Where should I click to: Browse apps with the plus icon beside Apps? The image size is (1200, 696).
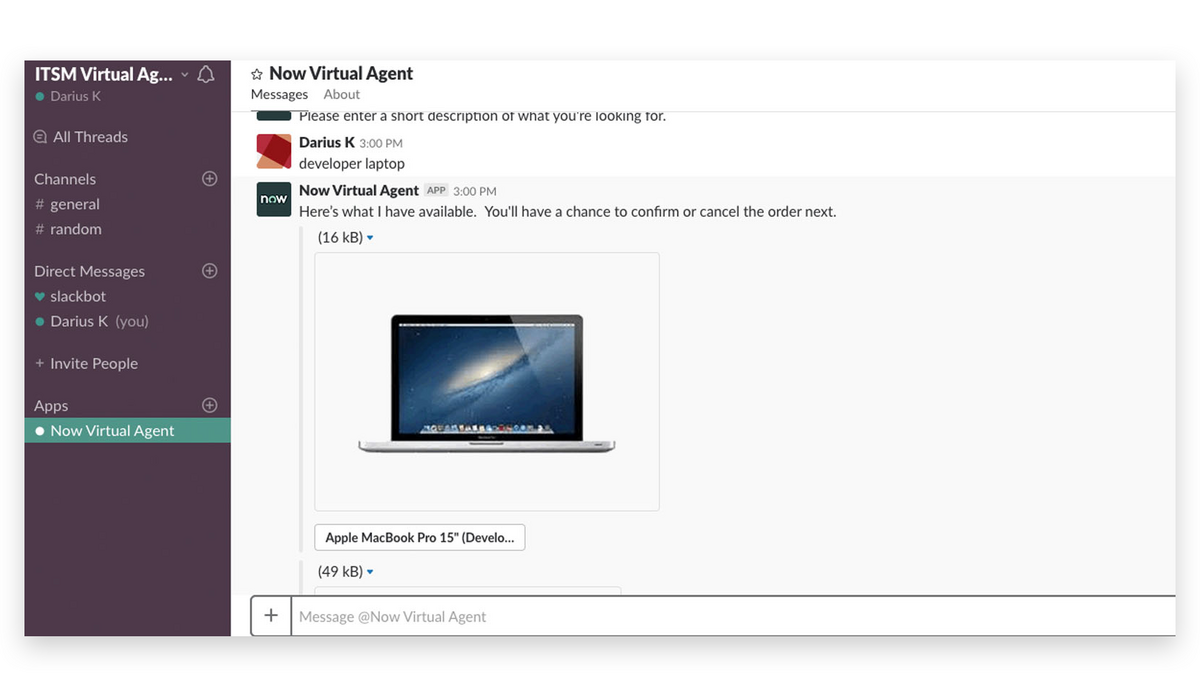(210, 405)
